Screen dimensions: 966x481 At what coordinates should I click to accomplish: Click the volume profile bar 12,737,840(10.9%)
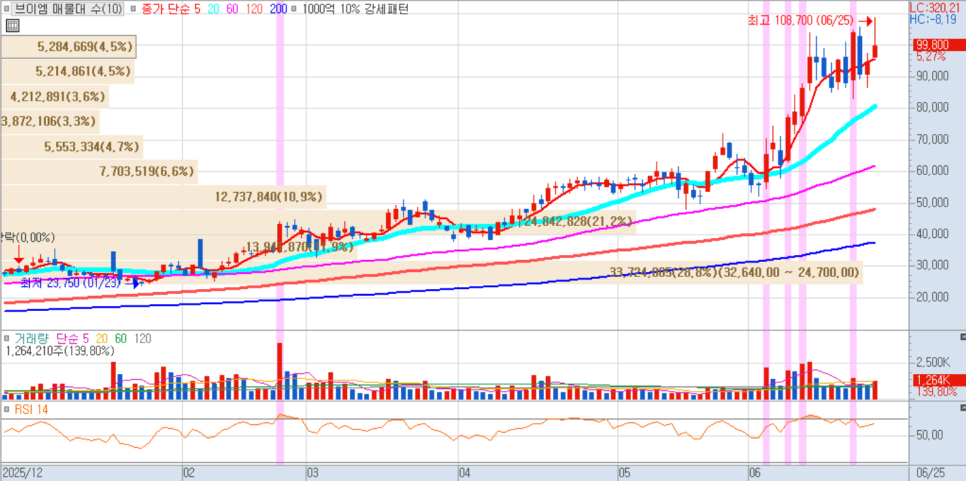163,197
